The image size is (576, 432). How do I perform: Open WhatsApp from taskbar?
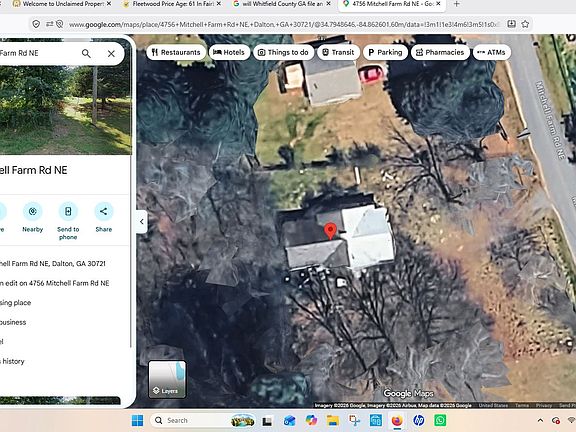[440, 420]
